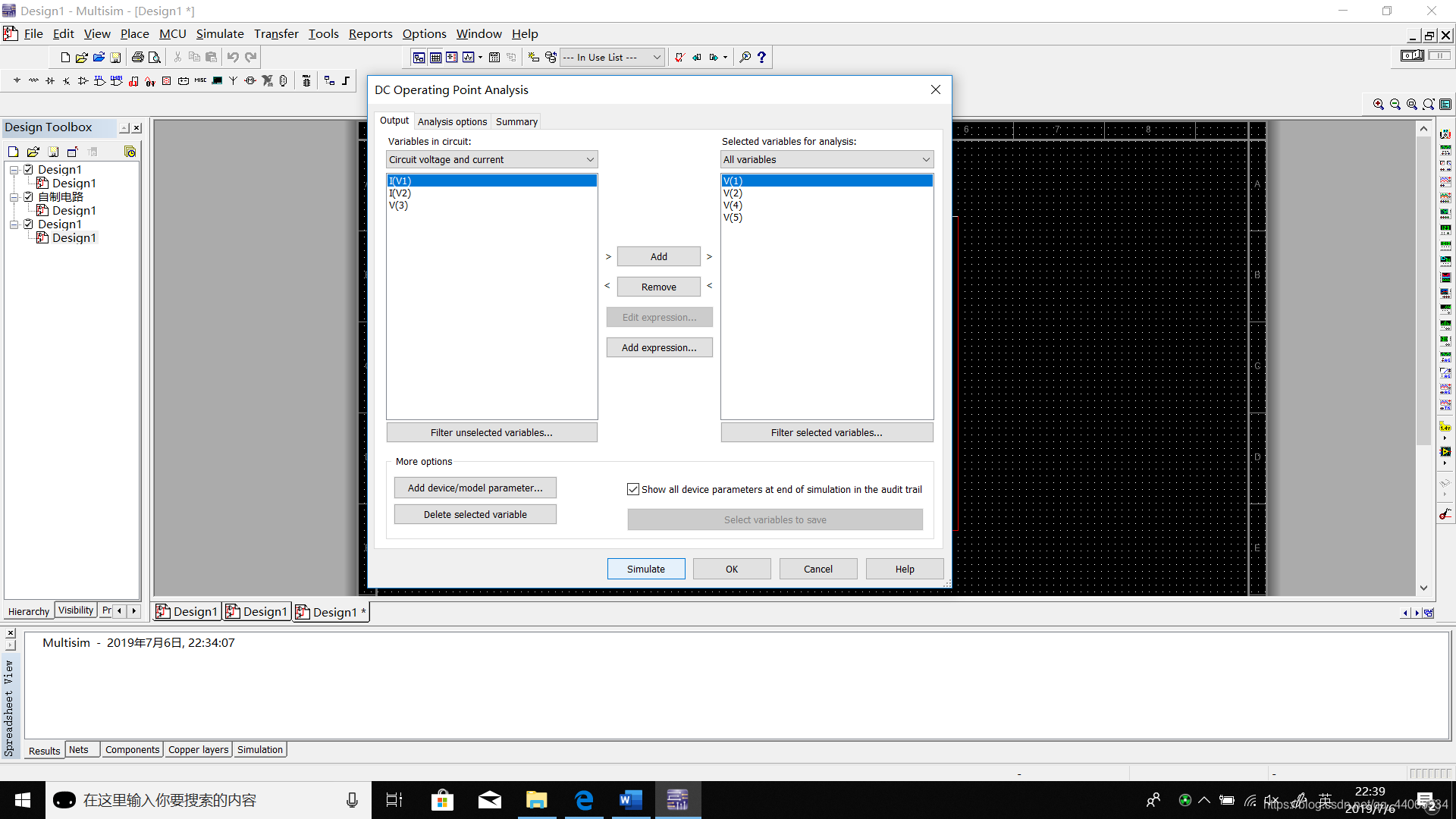Click the Simulate button

point(646,569)
